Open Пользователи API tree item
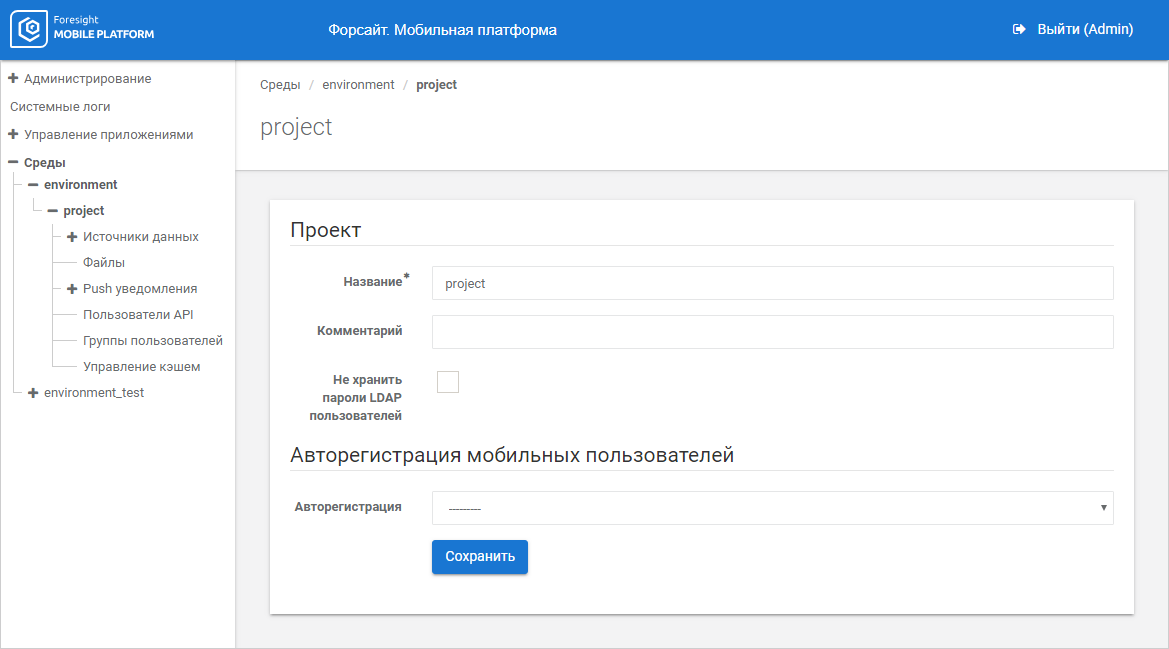1169x649 pixels. click(x=138, y=315)
